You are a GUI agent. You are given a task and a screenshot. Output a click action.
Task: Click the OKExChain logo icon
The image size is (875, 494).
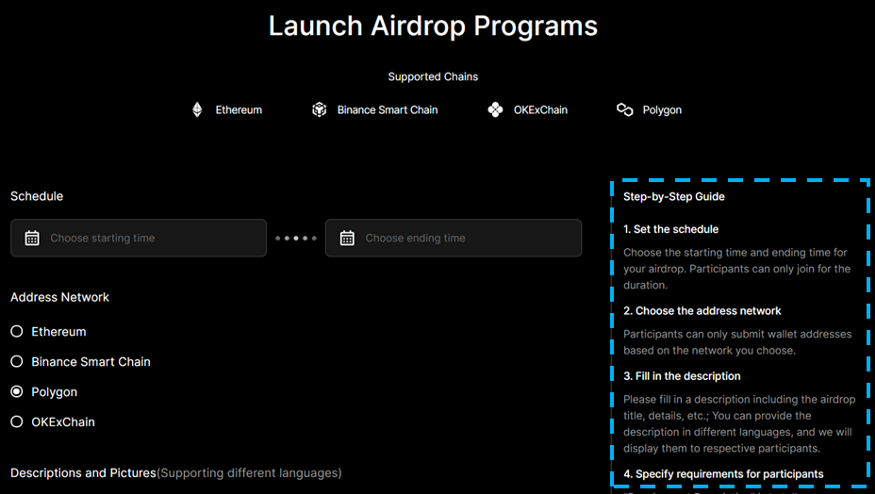point(495,110)
